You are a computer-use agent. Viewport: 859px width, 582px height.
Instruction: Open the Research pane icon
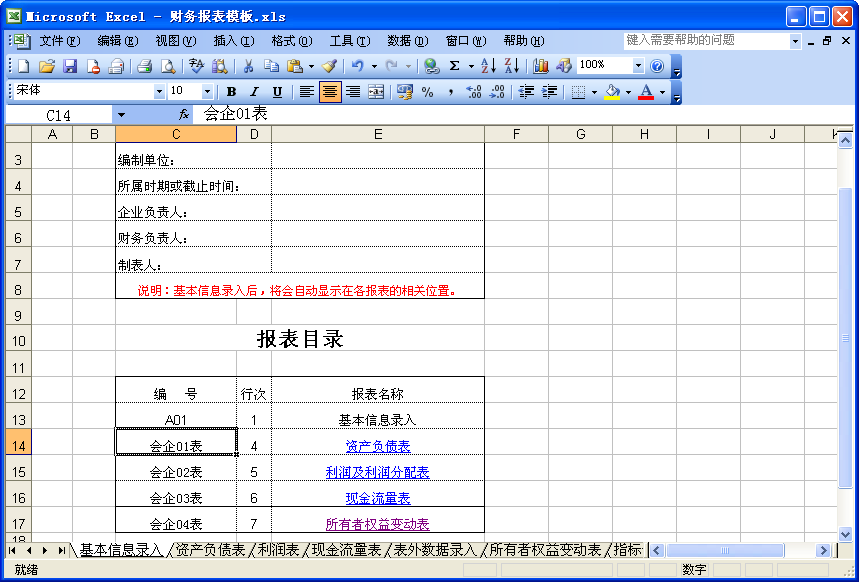[x=220, y=66]
